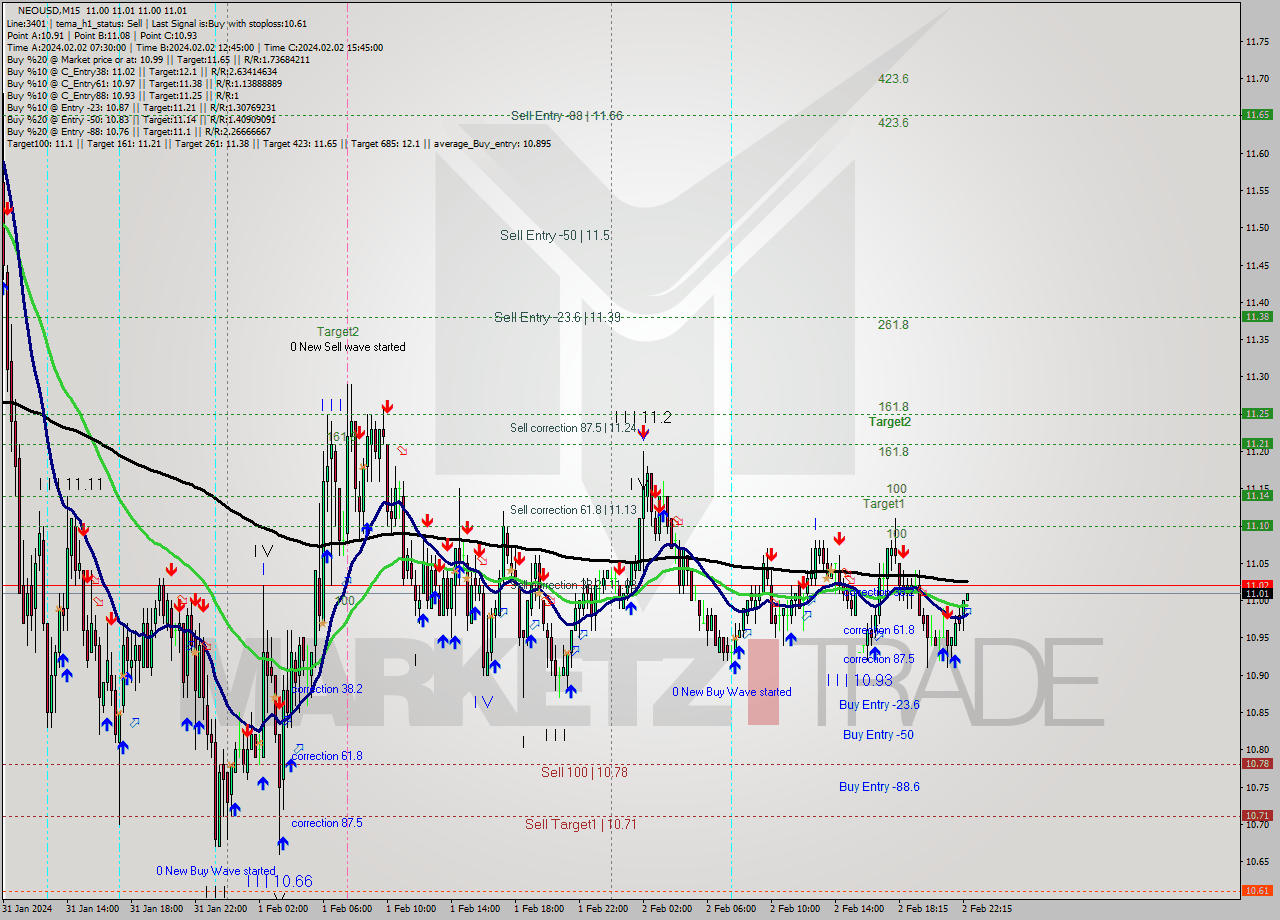Click the '2 Feb 22:15' time axis label

986,908
